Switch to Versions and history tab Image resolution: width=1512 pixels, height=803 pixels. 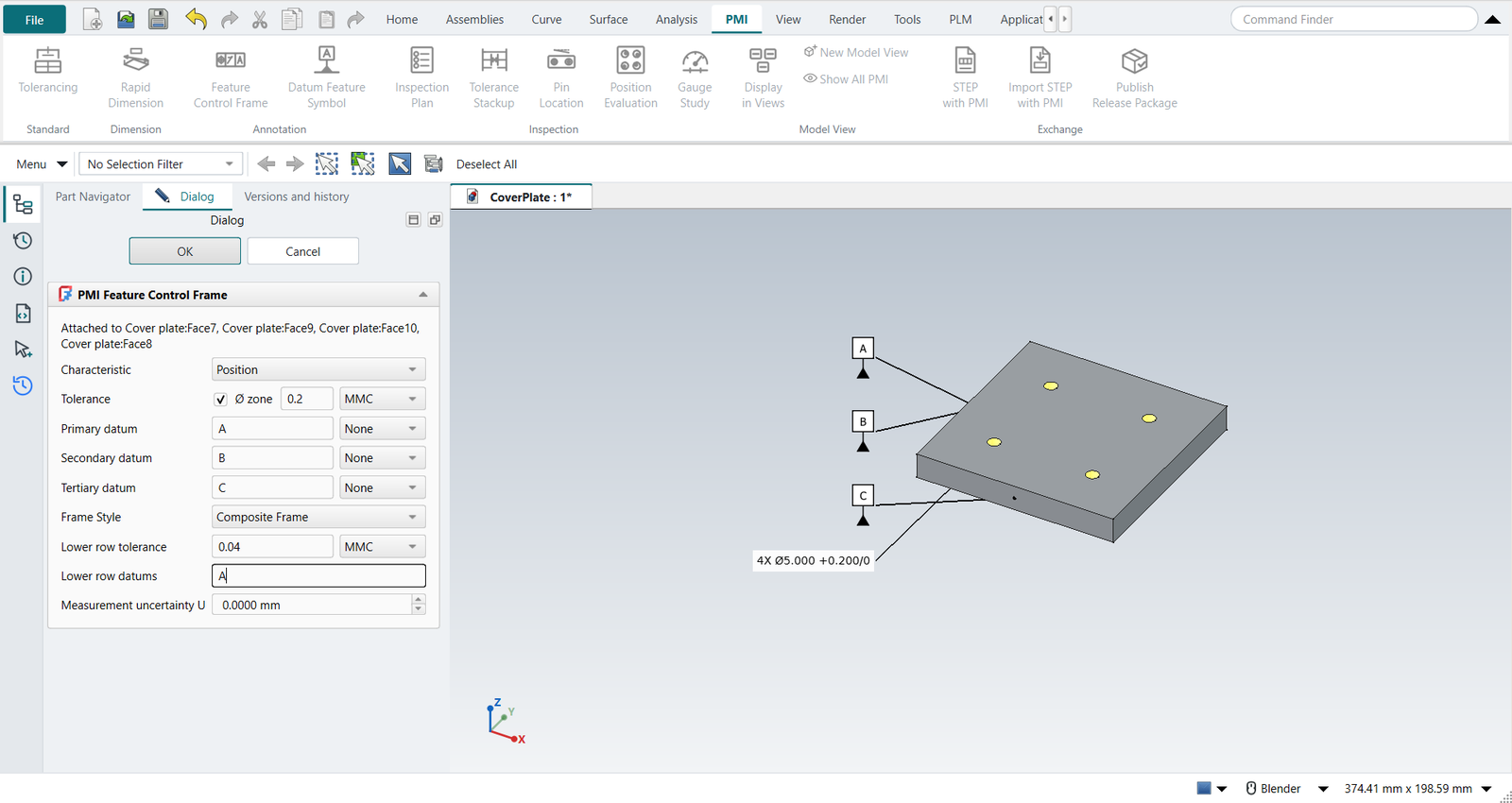(x=297, y=196)
